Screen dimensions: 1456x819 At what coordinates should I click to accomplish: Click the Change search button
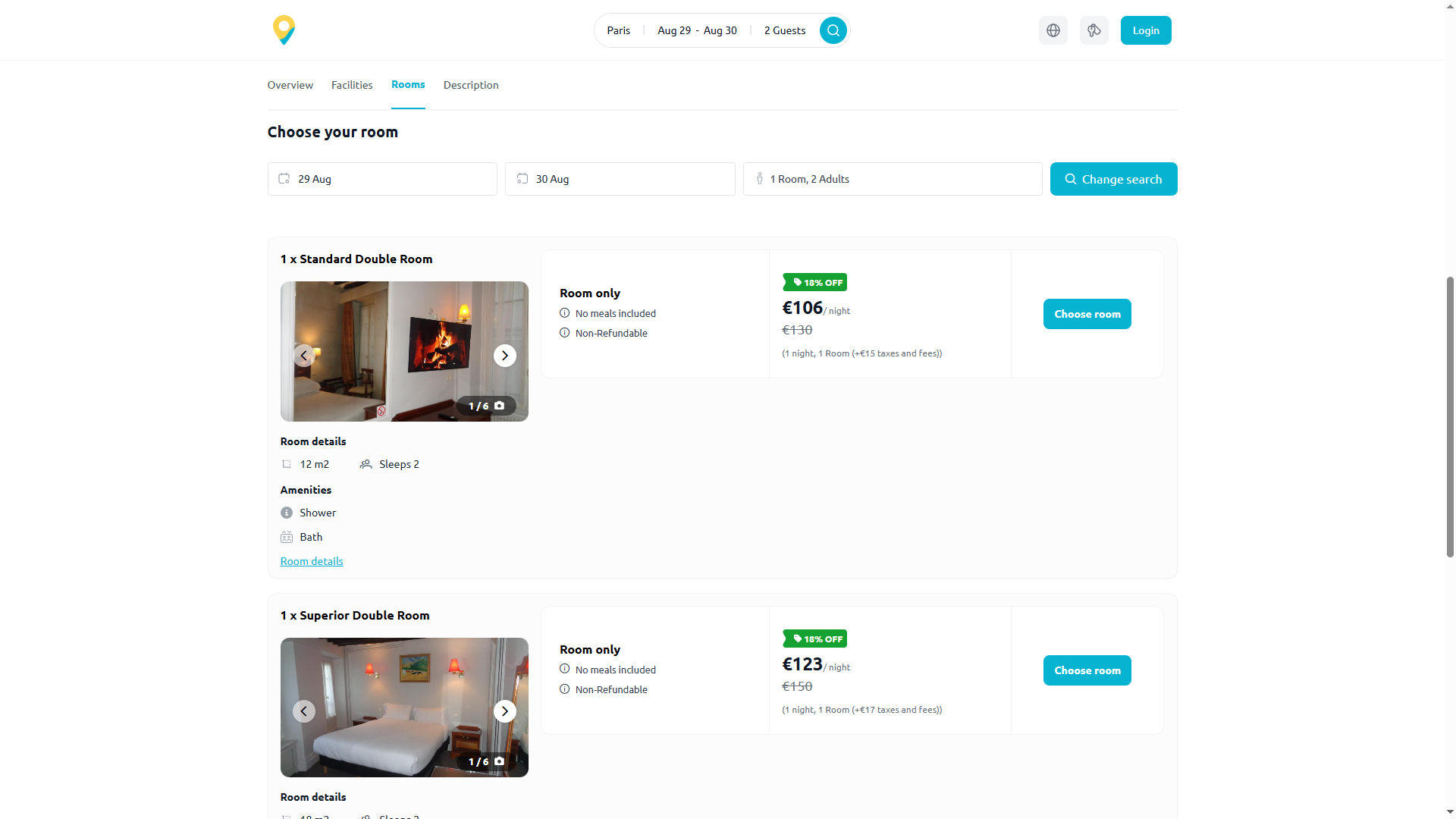pos(1113,178)
